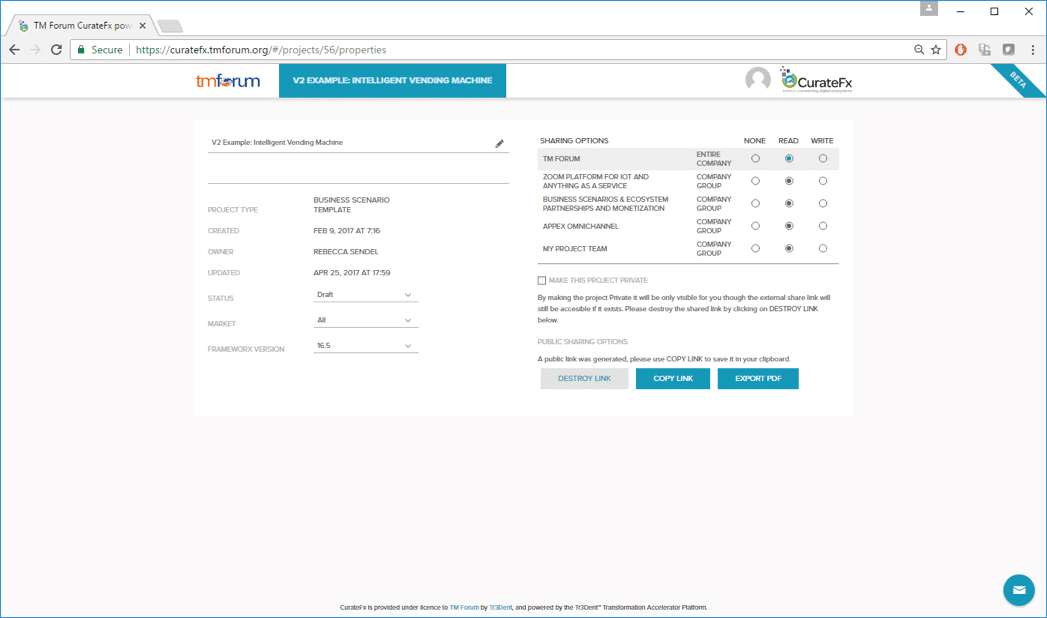Screen dimensions: 1047x618
Task: Click the pencil edit icon beside project name
Action: pos(499,143)
